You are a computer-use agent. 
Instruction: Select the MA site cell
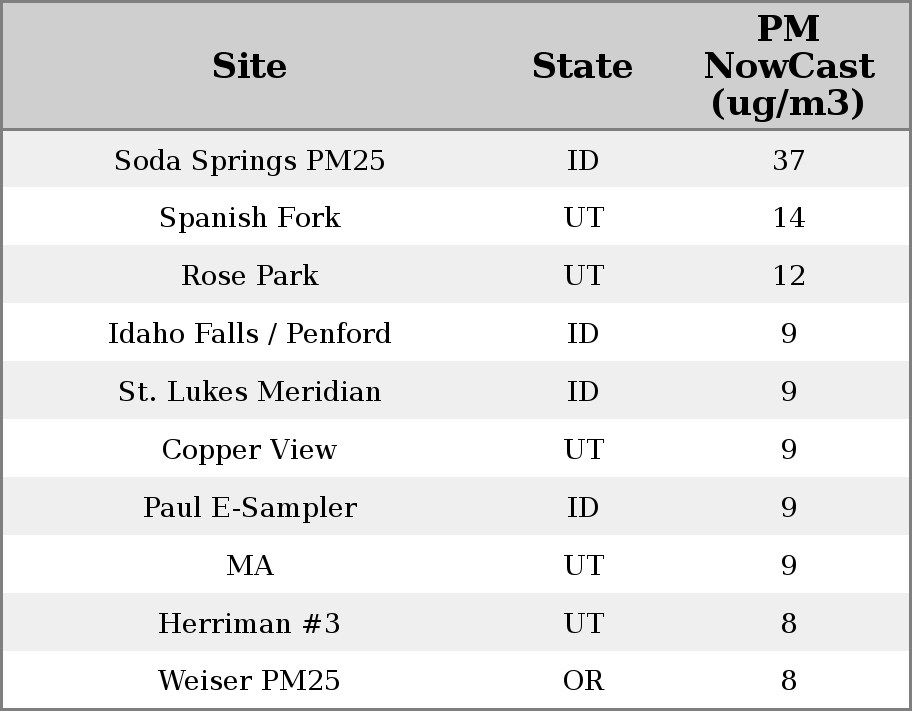coord(249,565)
